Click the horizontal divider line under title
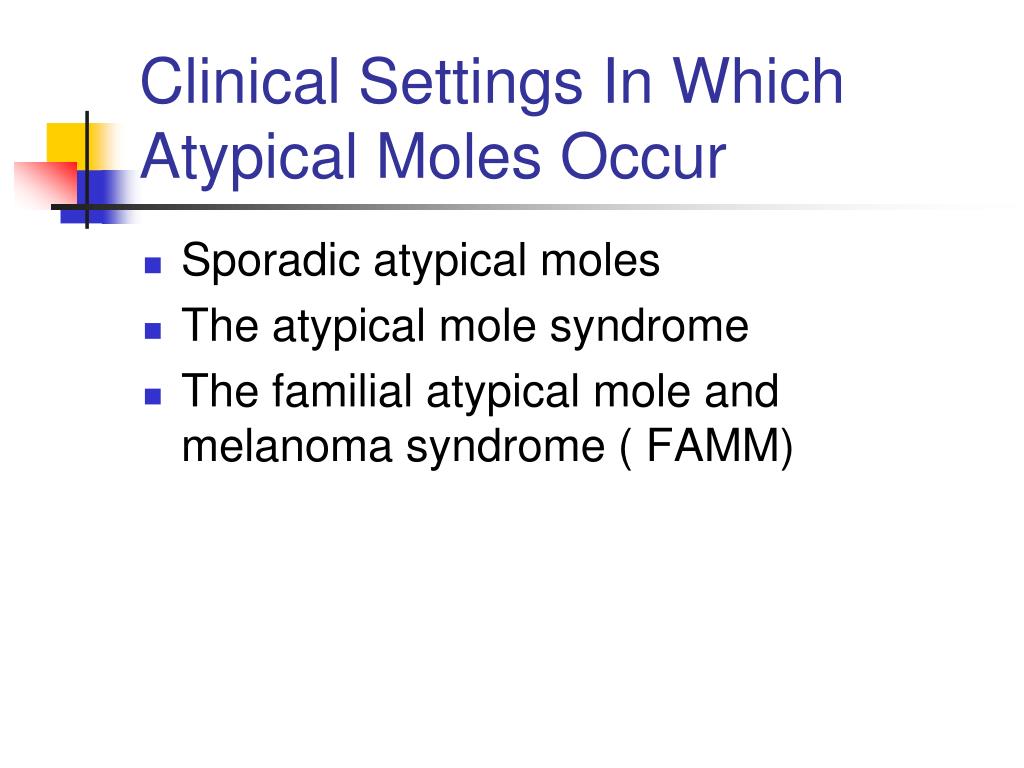This screenshot has width=1024, height=768. click(x=522, y=207)
